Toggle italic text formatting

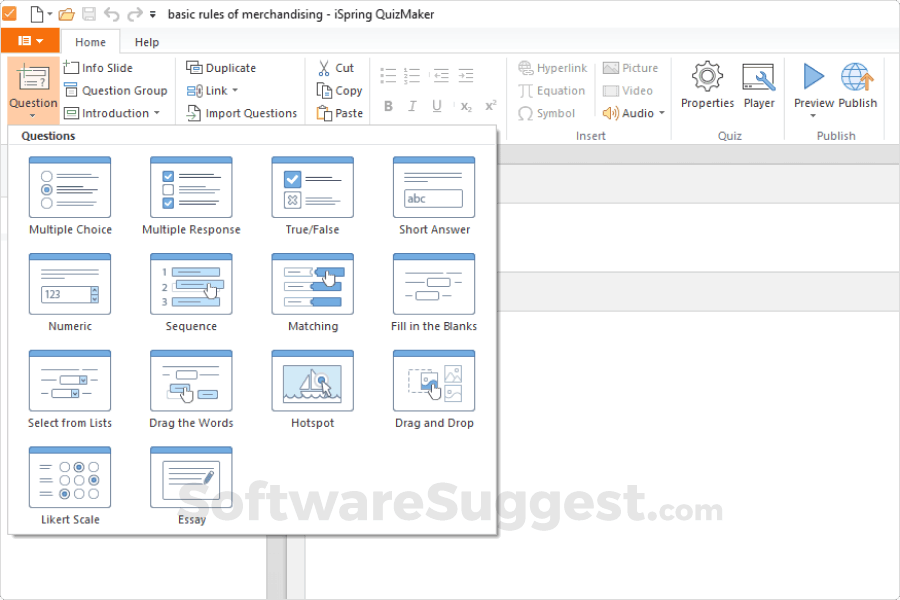(x=412, y=105)
